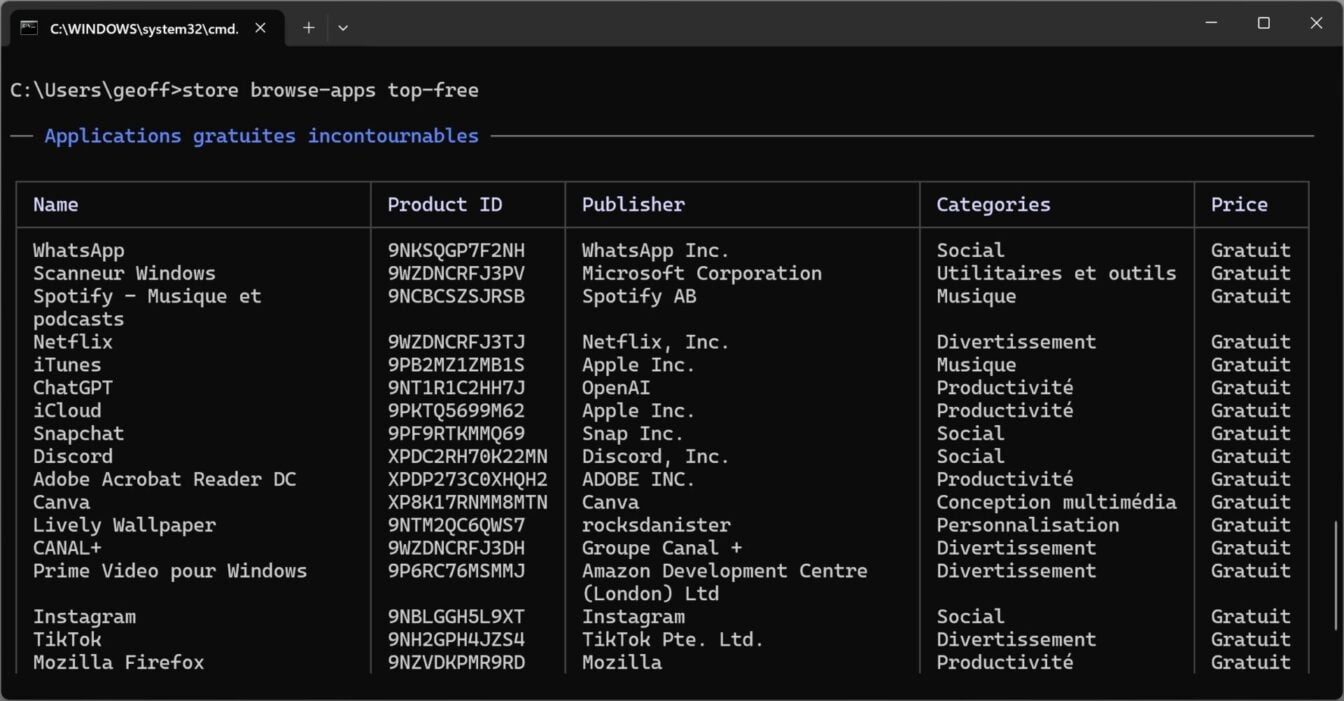The height and width of the screenshot is (701, 1344).
Task: Select the ChatGPT row published by OpenAI
Action: point(72,387)
